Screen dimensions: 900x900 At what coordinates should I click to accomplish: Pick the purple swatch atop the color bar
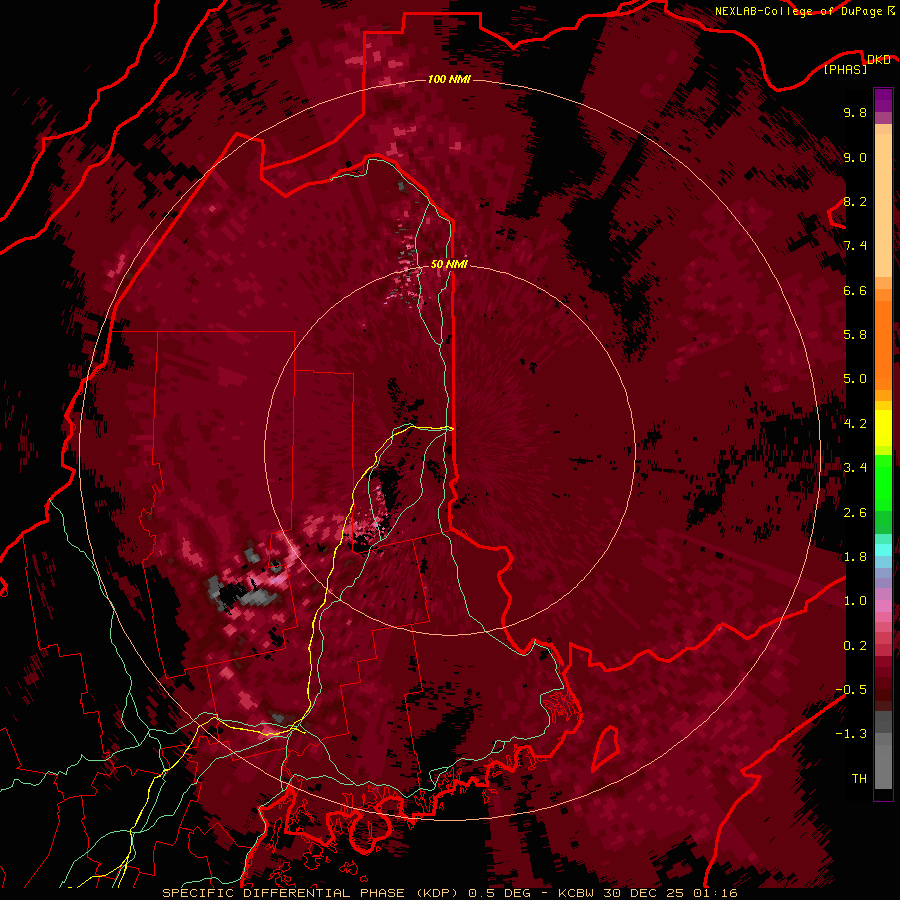[x=883, y=100]
